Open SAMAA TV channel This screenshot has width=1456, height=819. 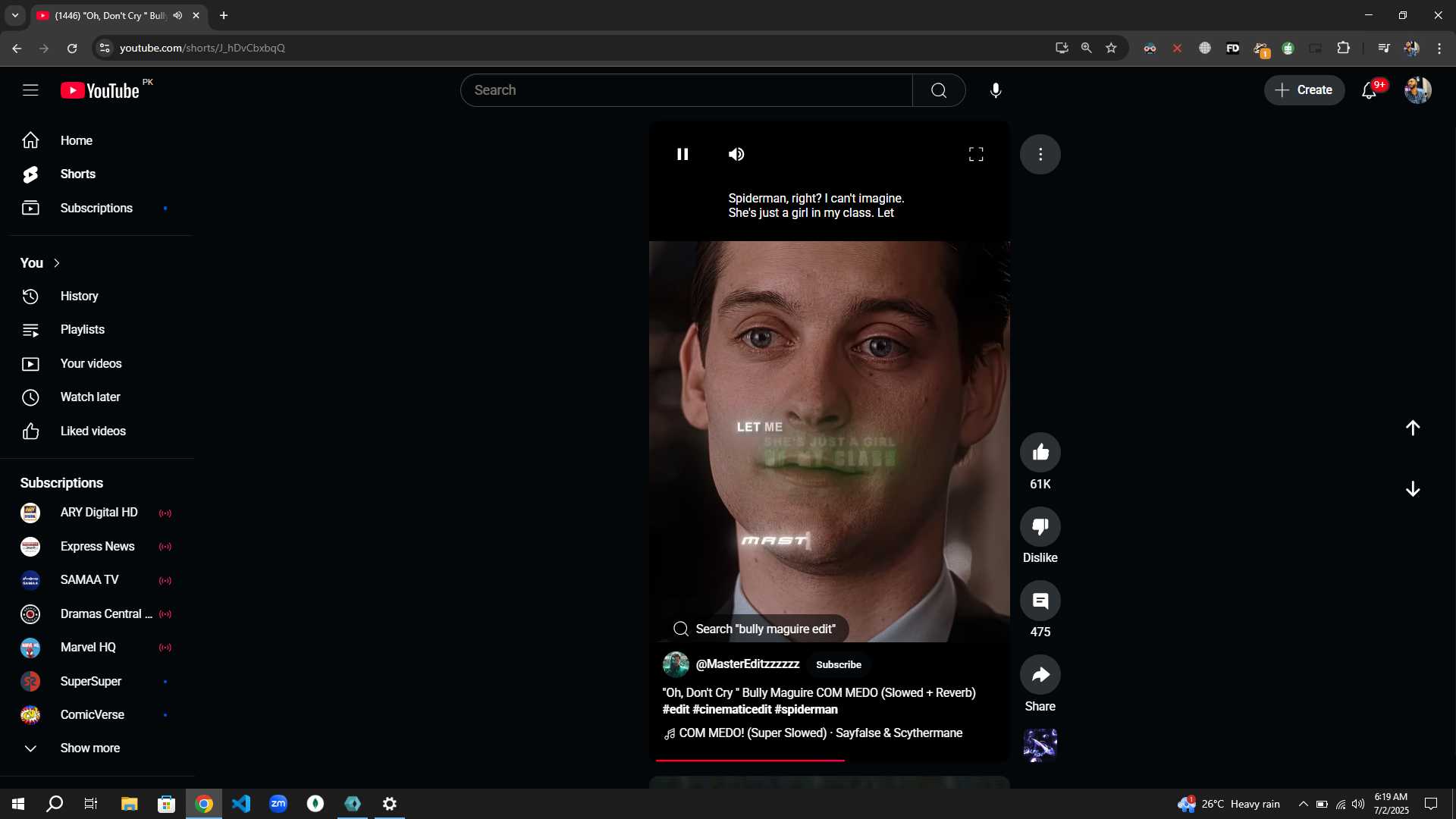[97, 580]
